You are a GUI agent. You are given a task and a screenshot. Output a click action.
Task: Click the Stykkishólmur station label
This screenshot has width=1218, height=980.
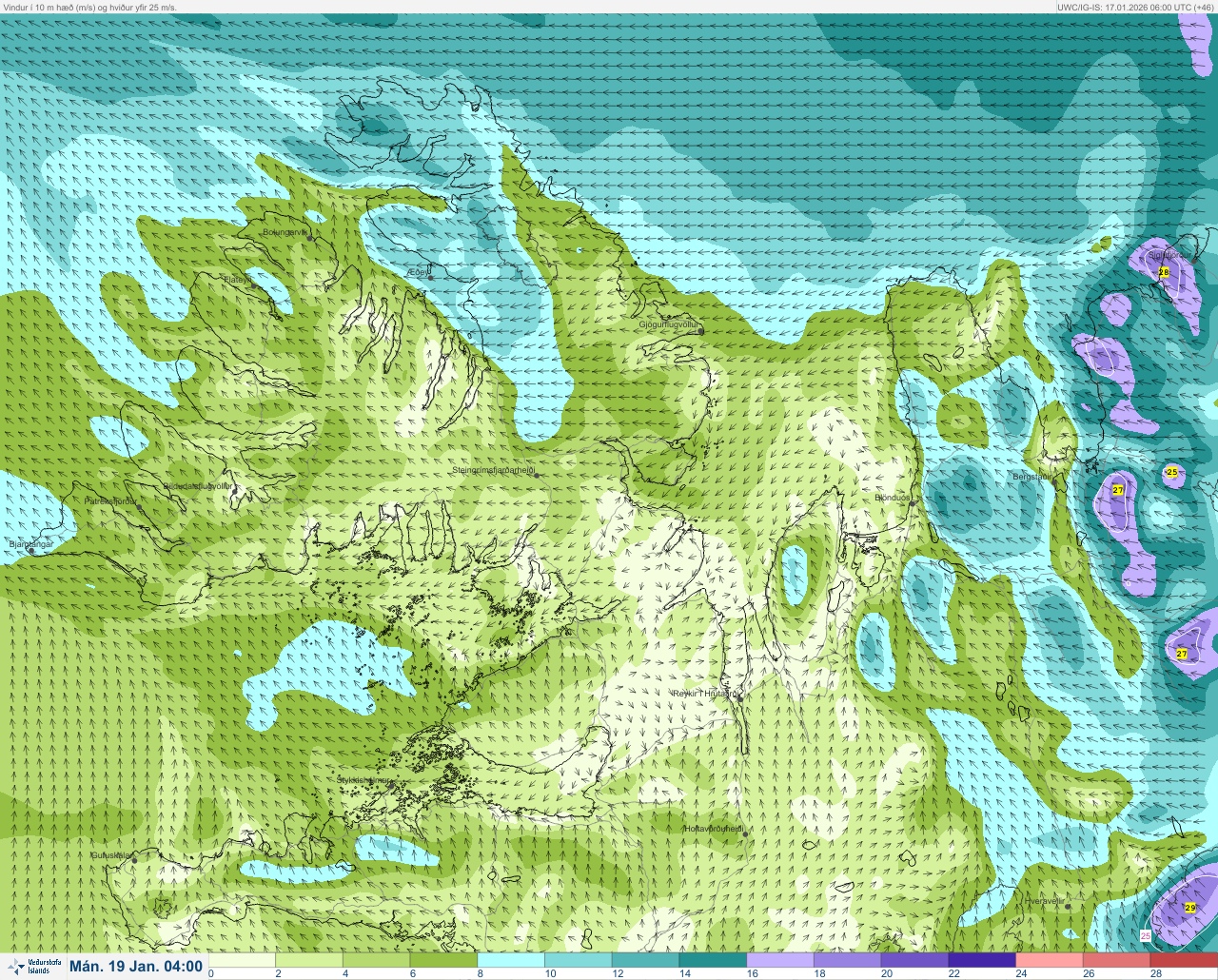click(363, 780)
